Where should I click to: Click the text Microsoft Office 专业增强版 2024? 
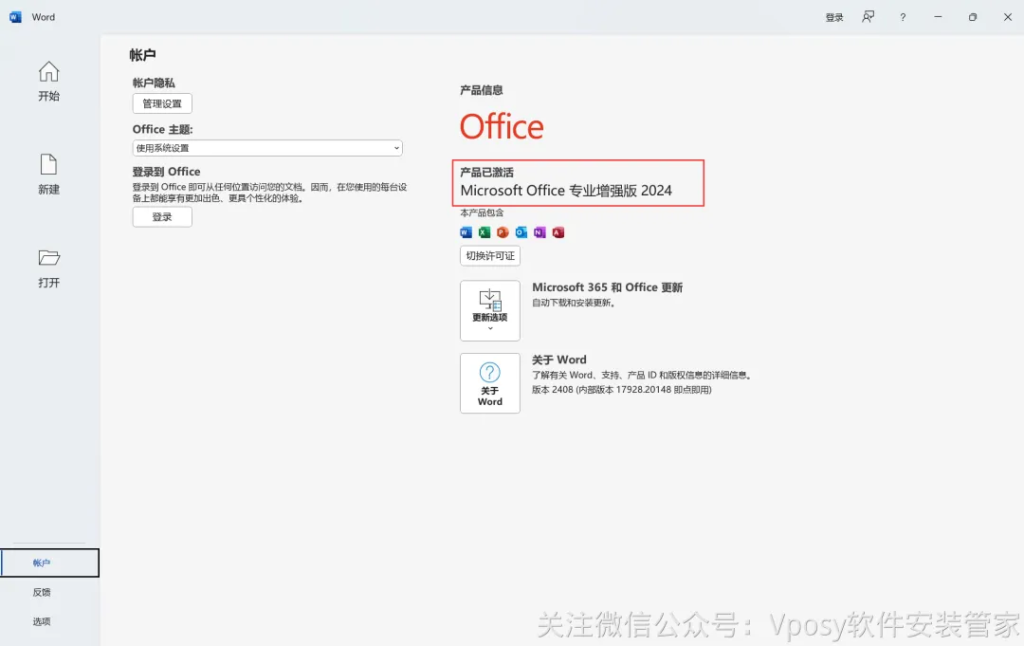566,191
